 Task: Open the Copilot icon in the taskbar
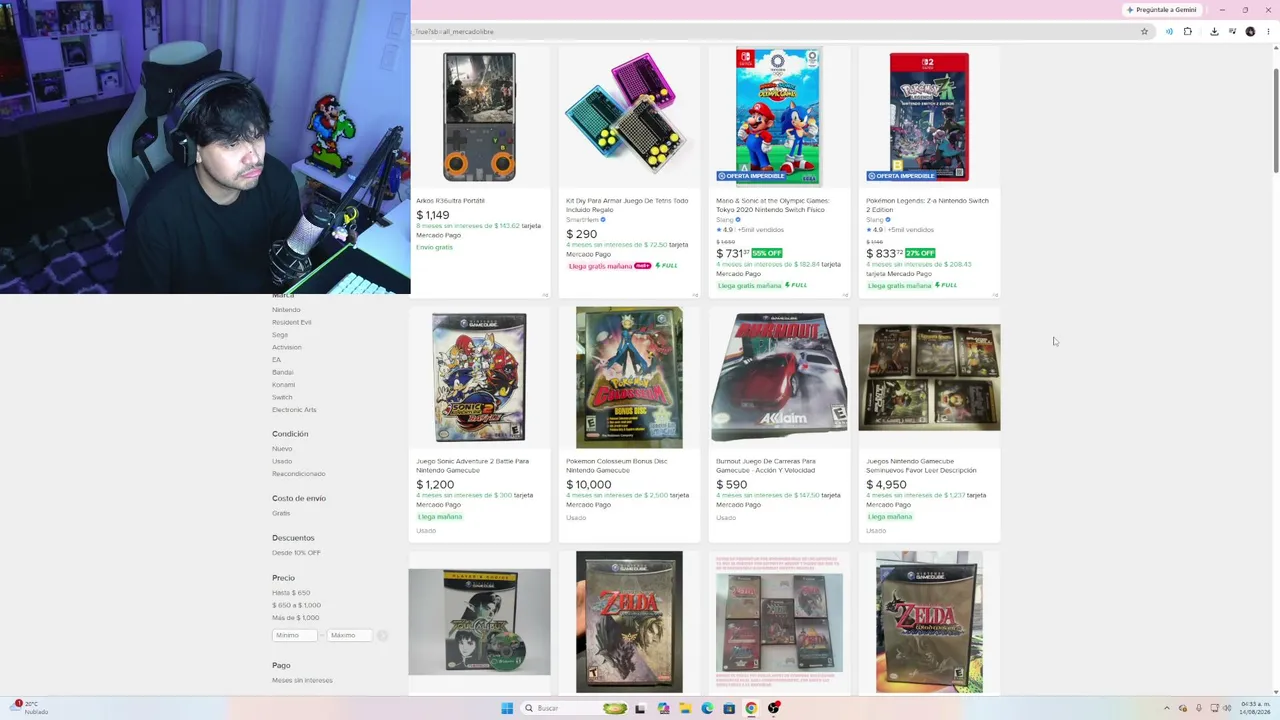[x=663, y=708]
